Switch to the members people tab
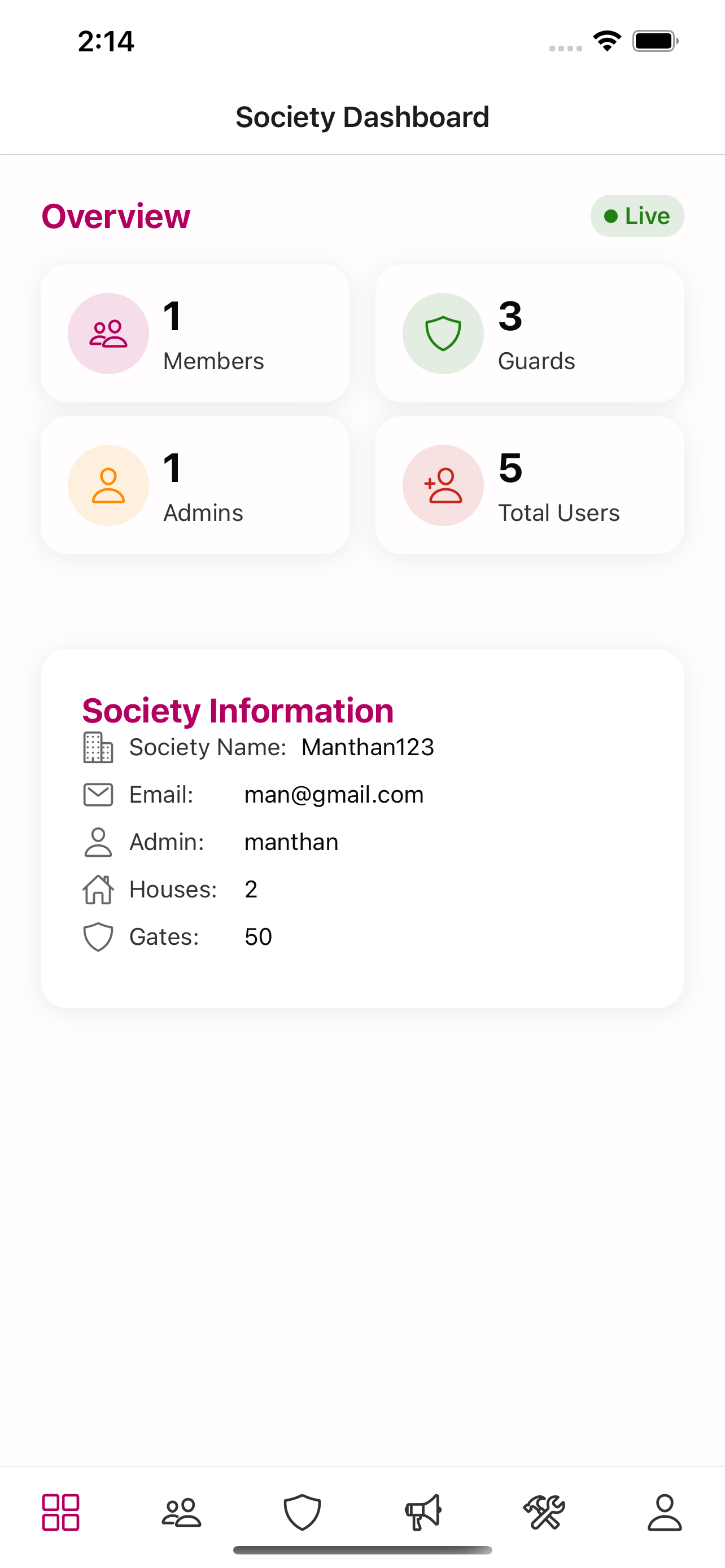This screenshot has height=1568, width=725. point(181,1512)
